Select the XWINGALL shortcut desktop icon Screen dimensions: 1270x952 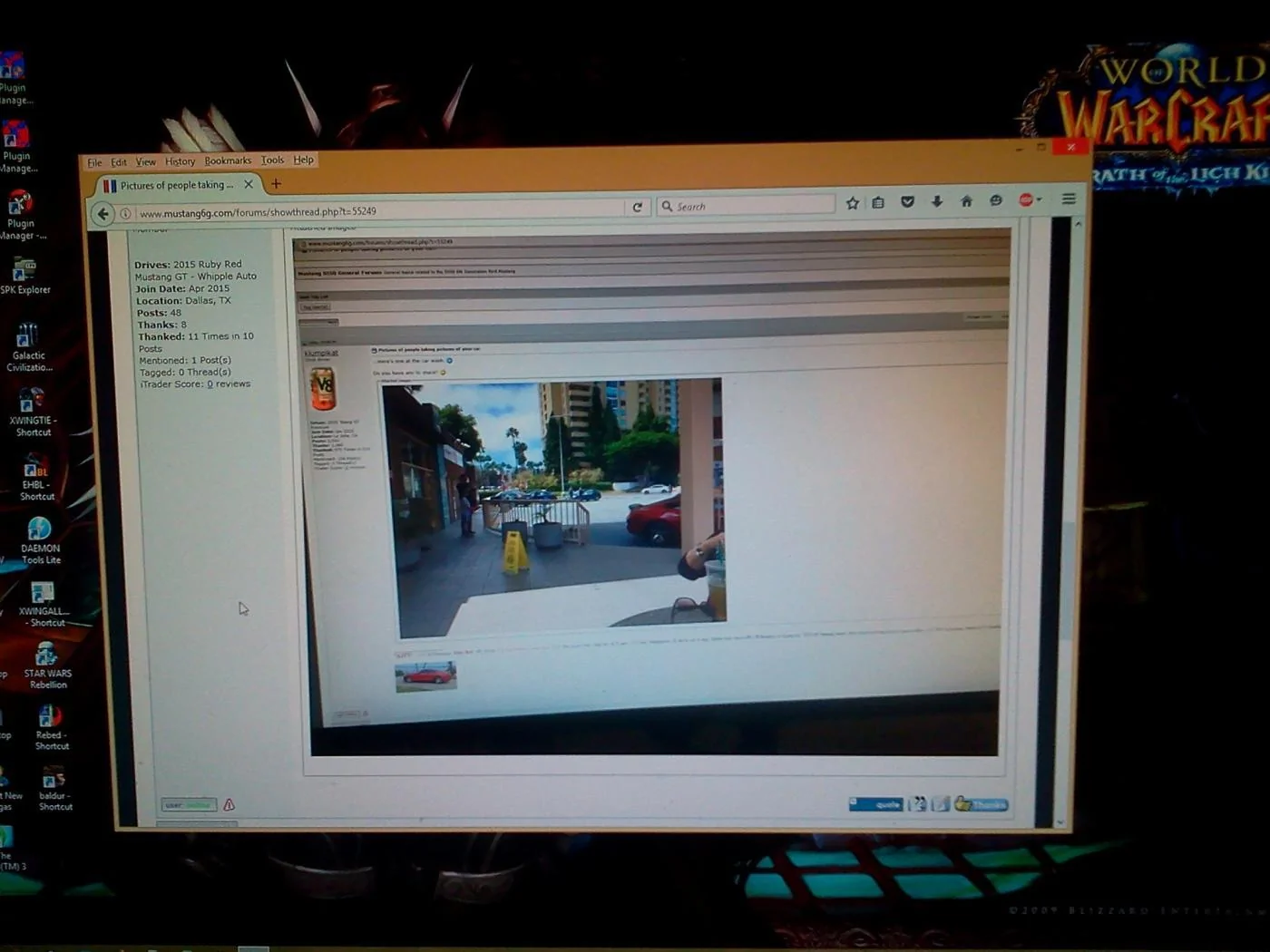coord(43,605)
